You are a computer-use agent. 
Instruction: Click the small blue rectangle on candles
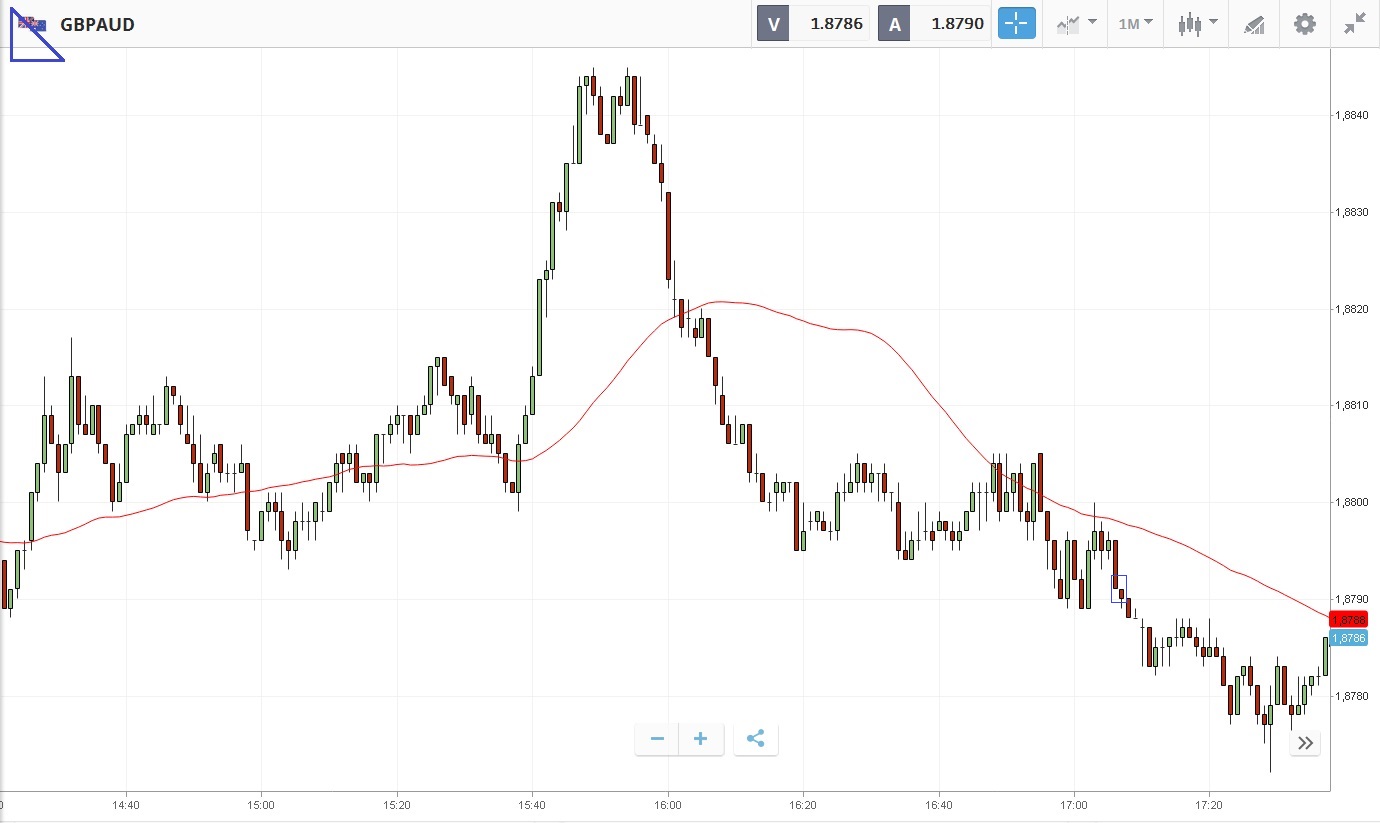tap(1119, 589)
